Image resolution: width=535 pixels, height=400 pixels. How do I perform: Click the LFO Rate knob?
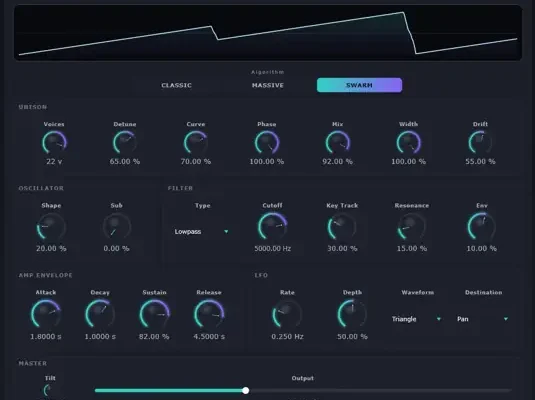click(287, 314)
